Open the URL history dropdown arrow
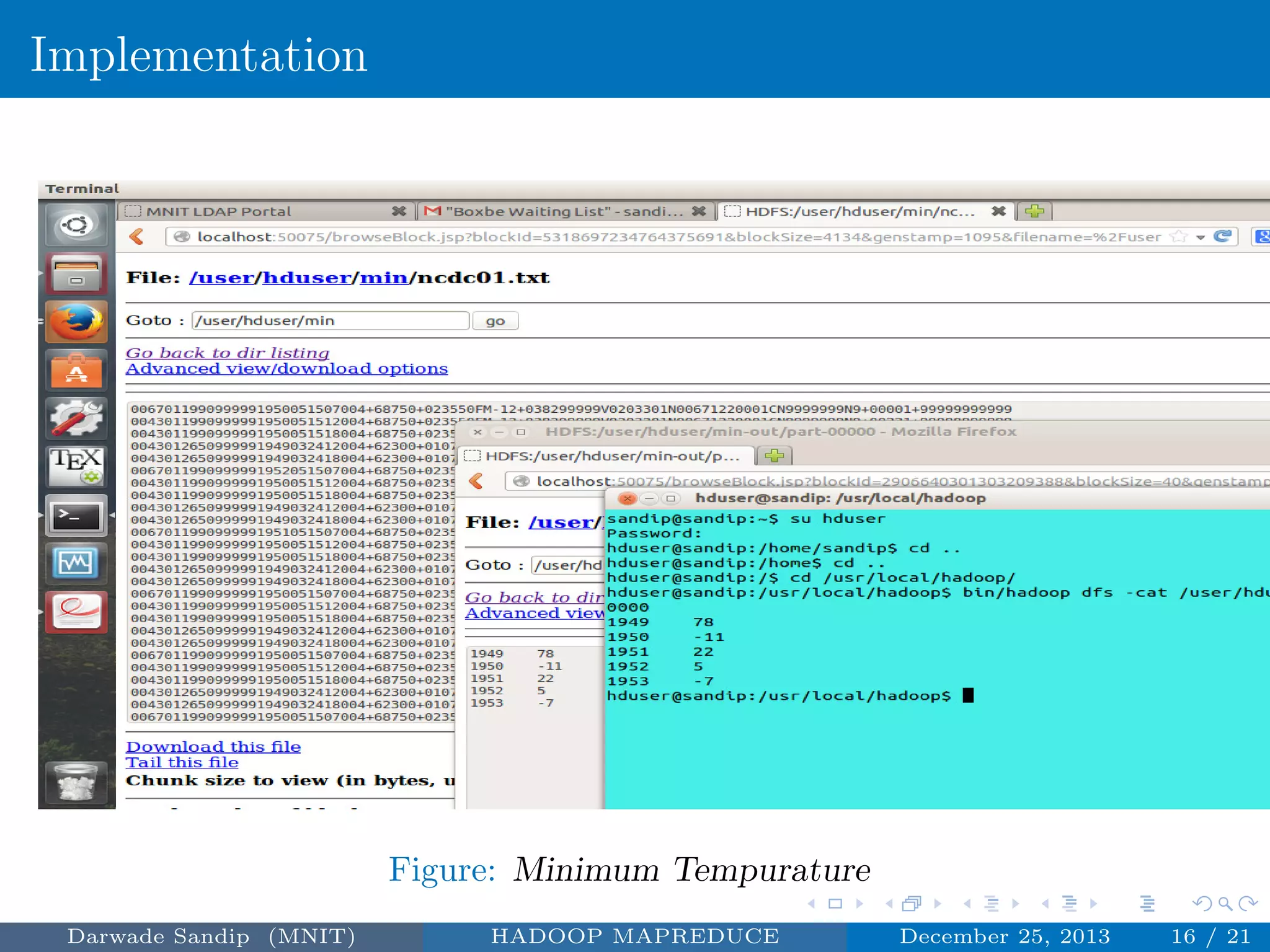1270x952 pixels. [1201, 237]
